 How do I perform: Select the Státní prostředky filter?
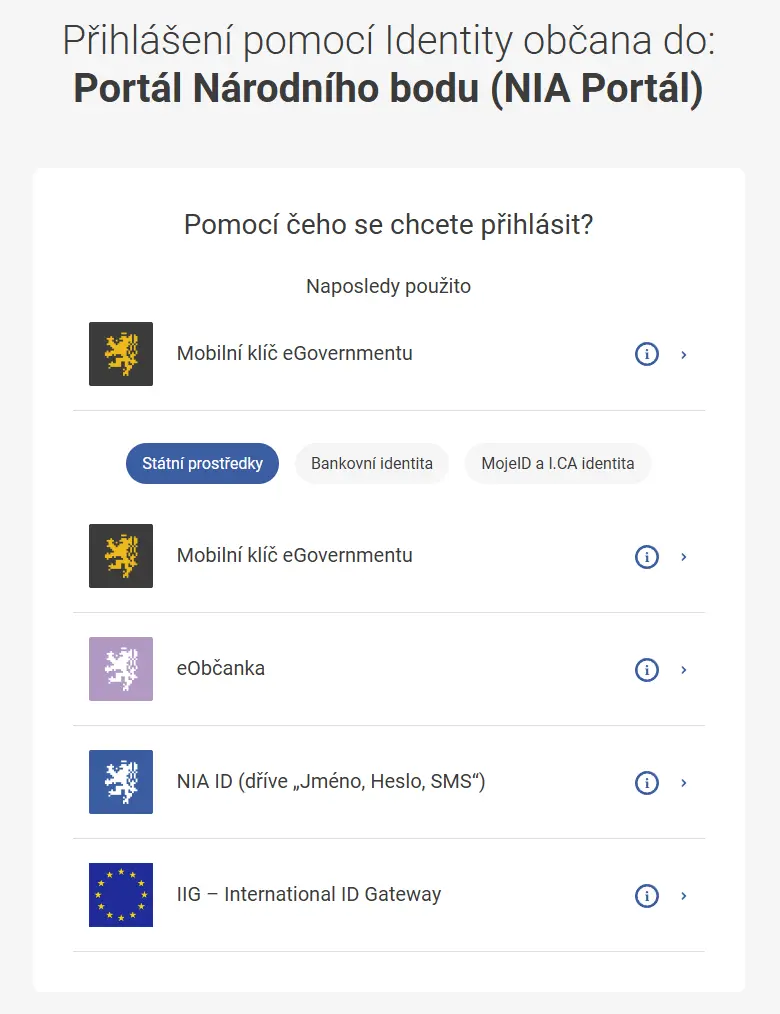202,463
